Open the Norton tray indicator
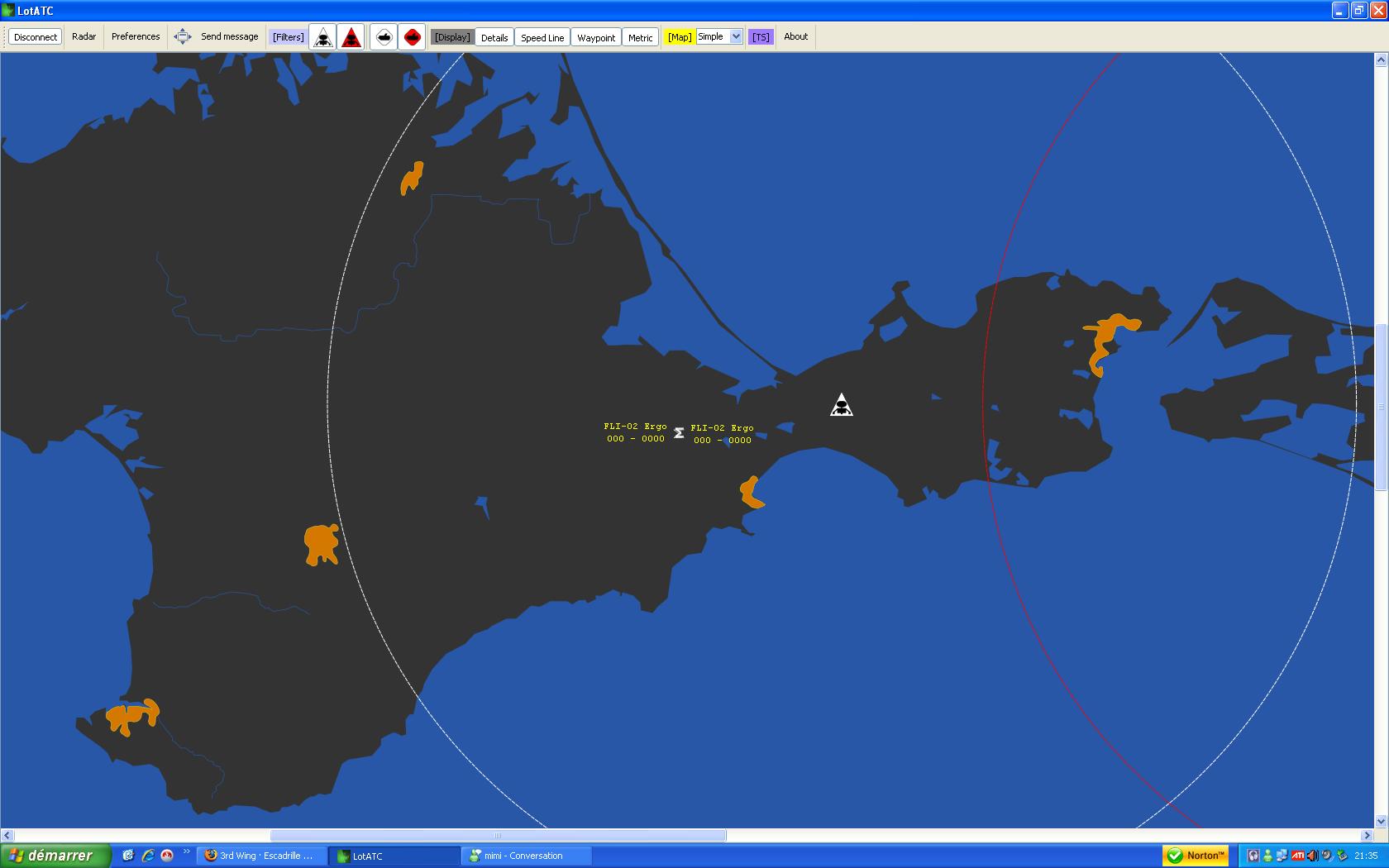Viewport: 1389px width, 868px height. click(1196, 856)
